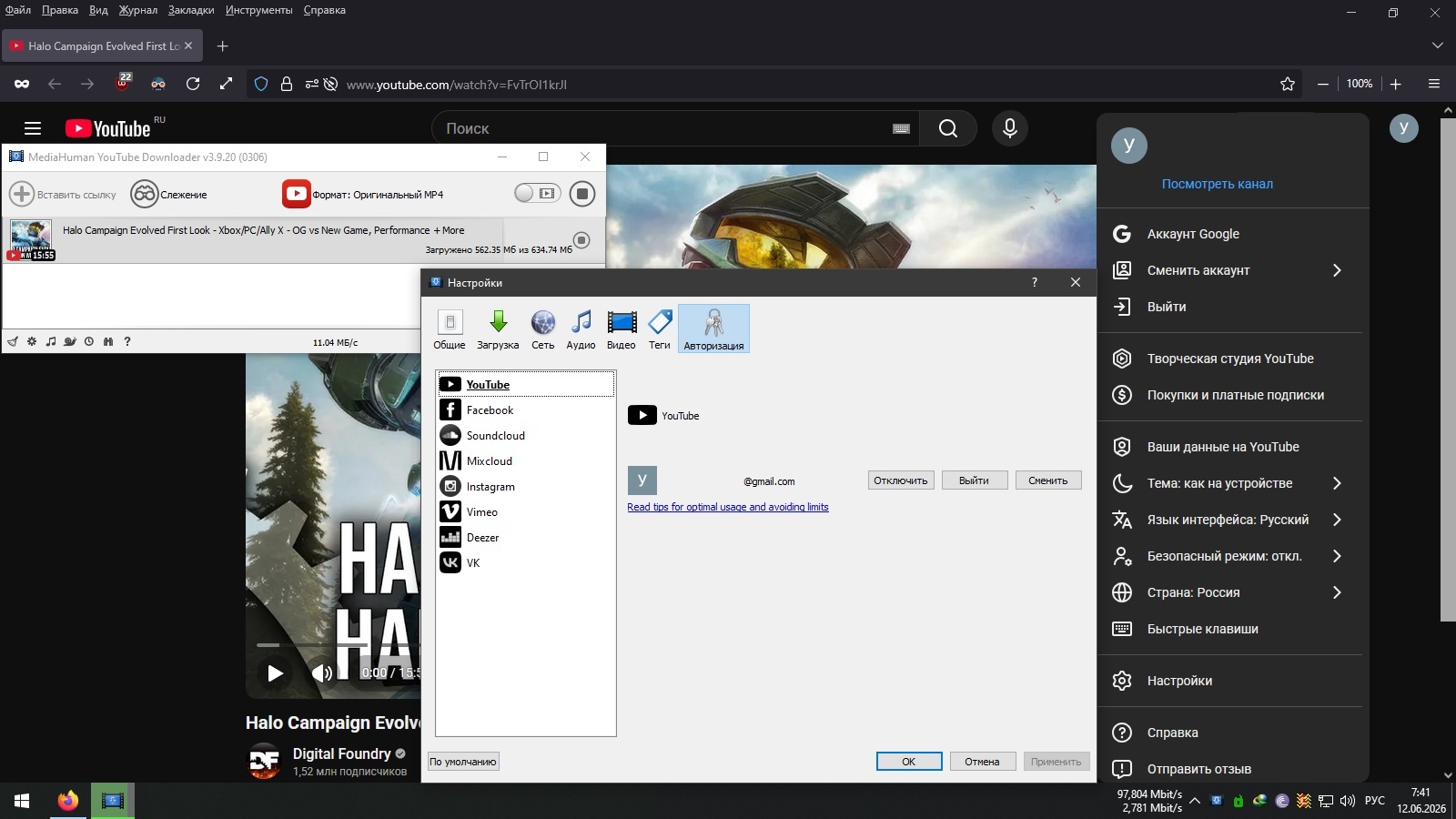Go to the Видео settings section
The width and height of the screenshot is (1456, 819).
point(622,329)
